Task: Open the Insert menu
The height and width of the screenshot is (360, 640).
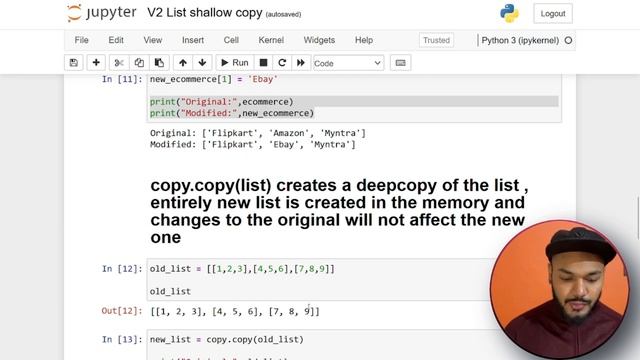Action: [x=193, y=40]
